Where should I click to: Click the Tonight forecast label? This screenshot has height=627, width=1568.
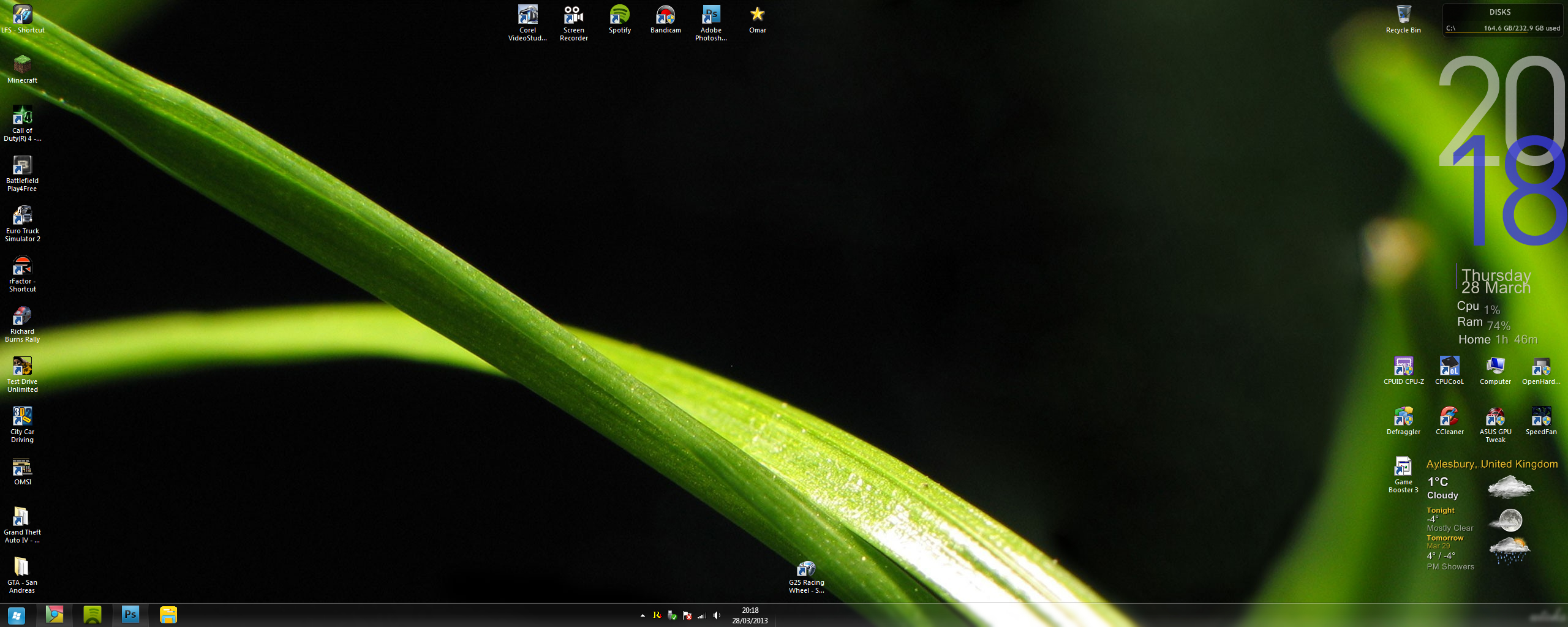coord(1441,510)
